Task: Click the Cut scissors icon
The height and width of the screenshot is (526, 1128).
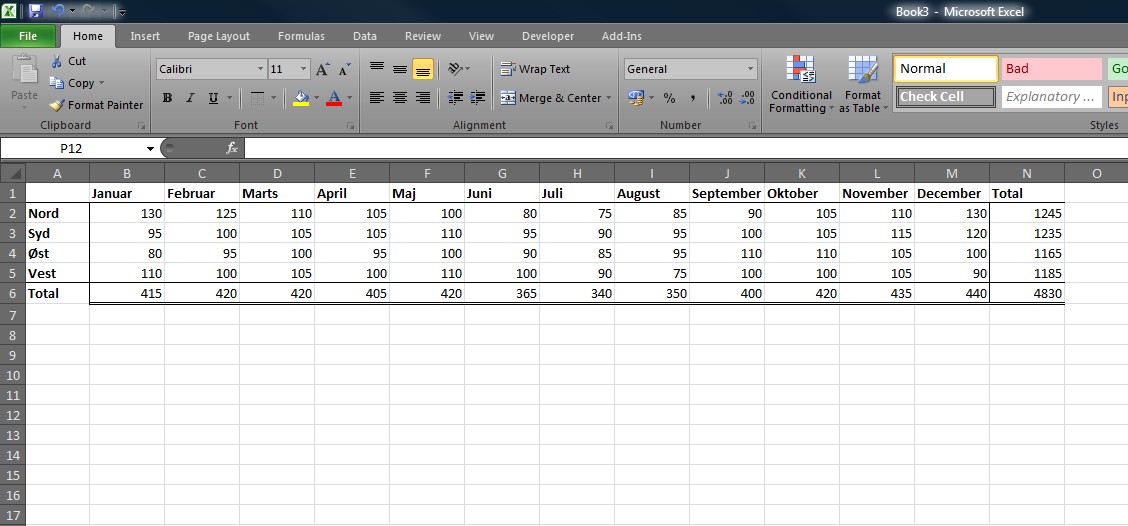Action: 57,62
